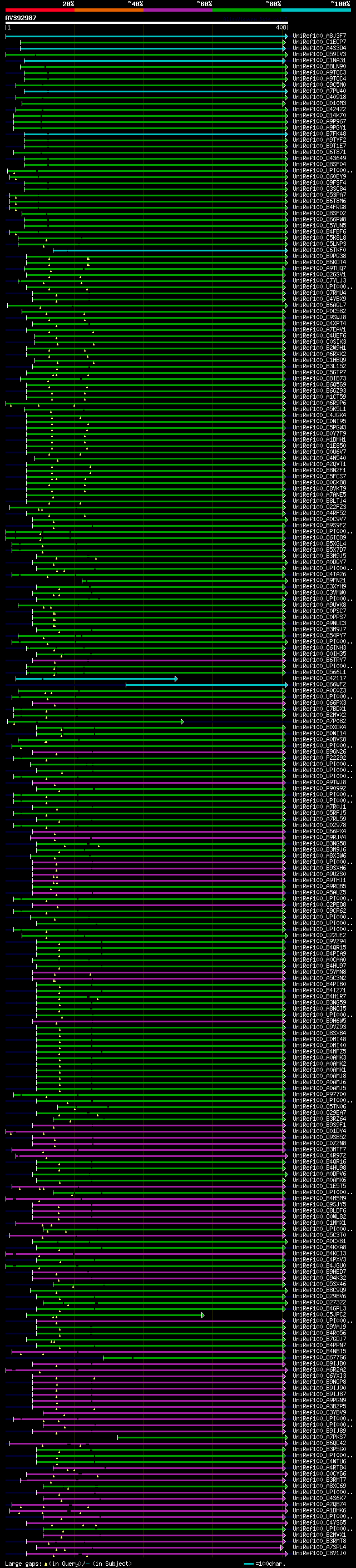Screen dimensions: 356x1568
Task: Select the query sequence name AV392987
Action: point(21,18)
